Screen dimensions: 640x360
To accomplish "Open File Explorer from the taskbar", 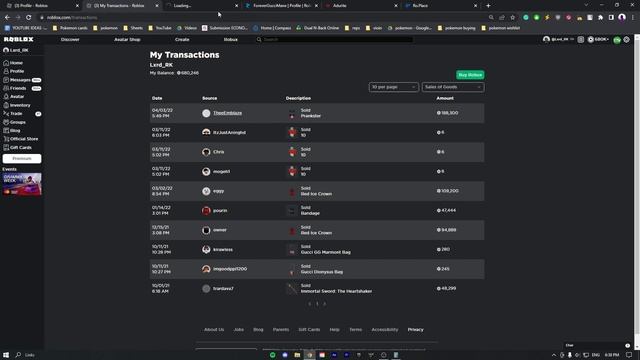I will coord(297,355).
